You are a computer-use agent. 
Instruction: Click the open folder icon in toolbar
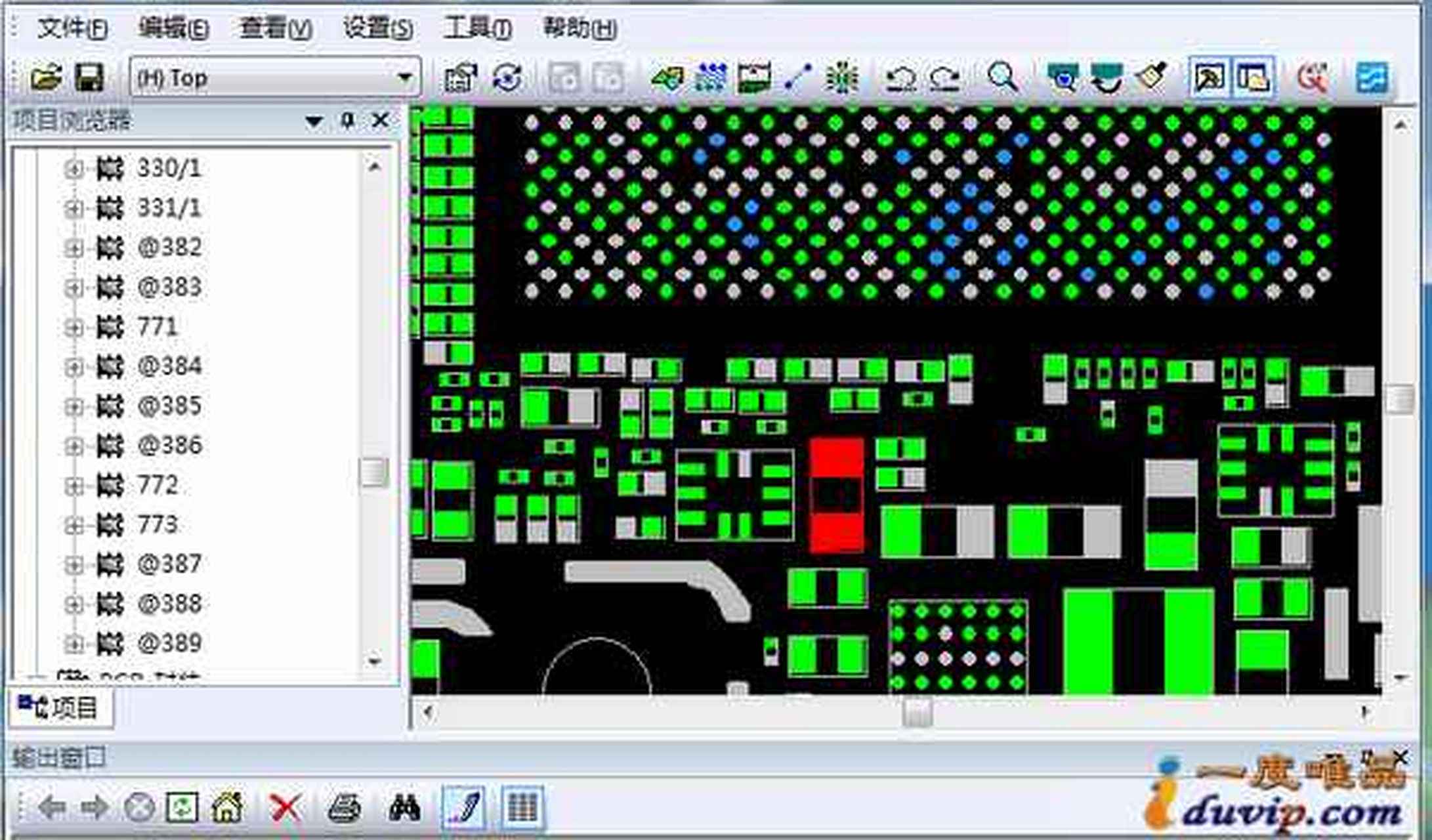click(45, 77)
